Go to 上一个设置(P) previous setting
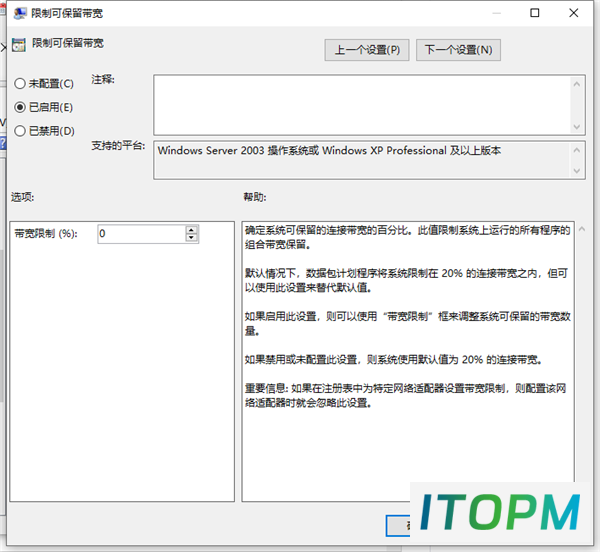This screenshot has height=552, width=600. point(367,50)
